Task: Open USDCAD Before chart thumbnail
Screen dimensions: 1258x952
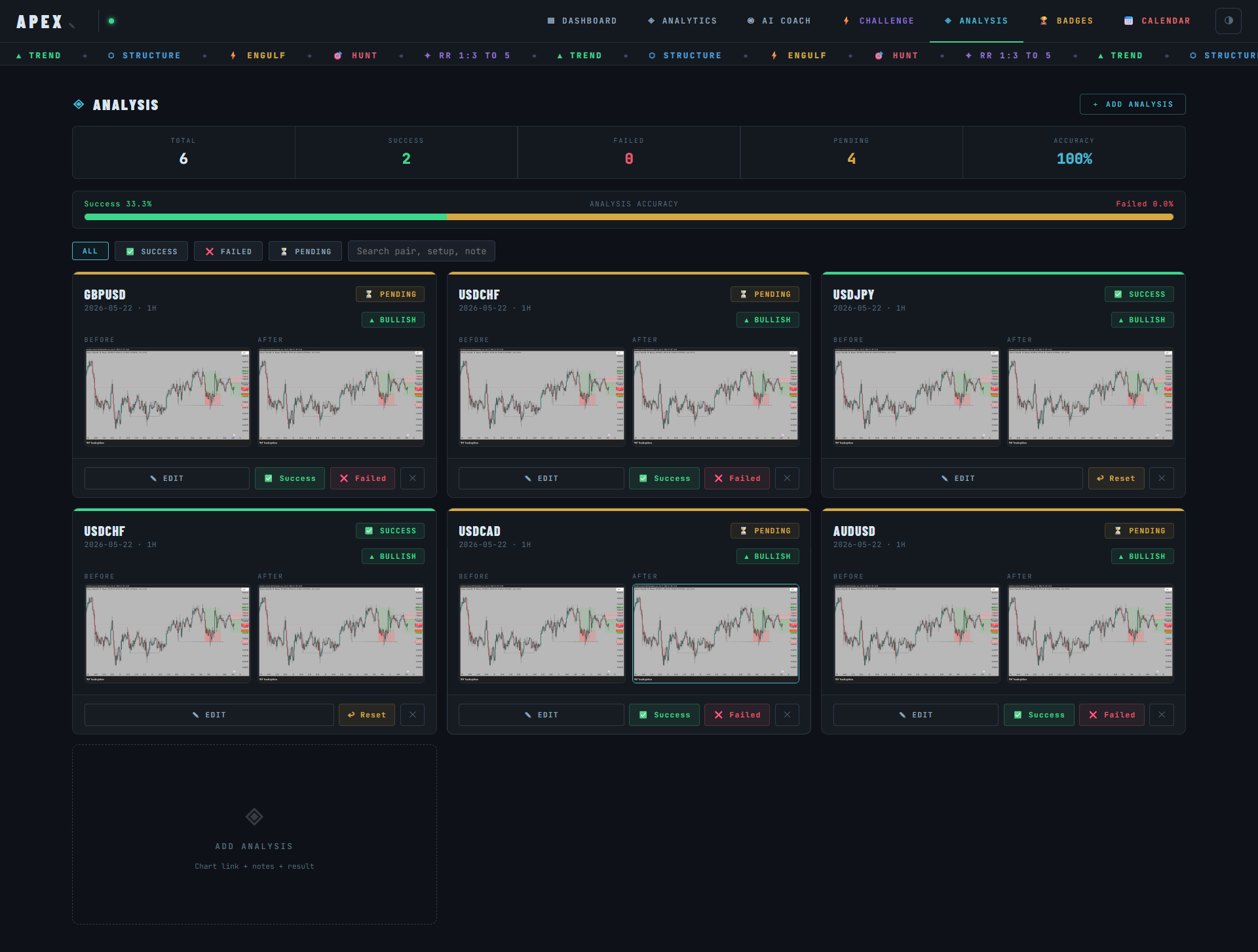Action: click(542, 634)
